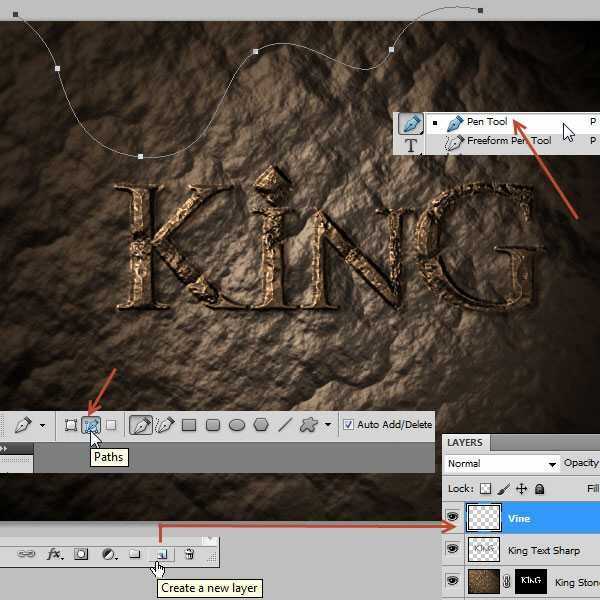Select Shape Layers mode icon
The width and height of the screenshot is (600, 600).
click(71, 425)
